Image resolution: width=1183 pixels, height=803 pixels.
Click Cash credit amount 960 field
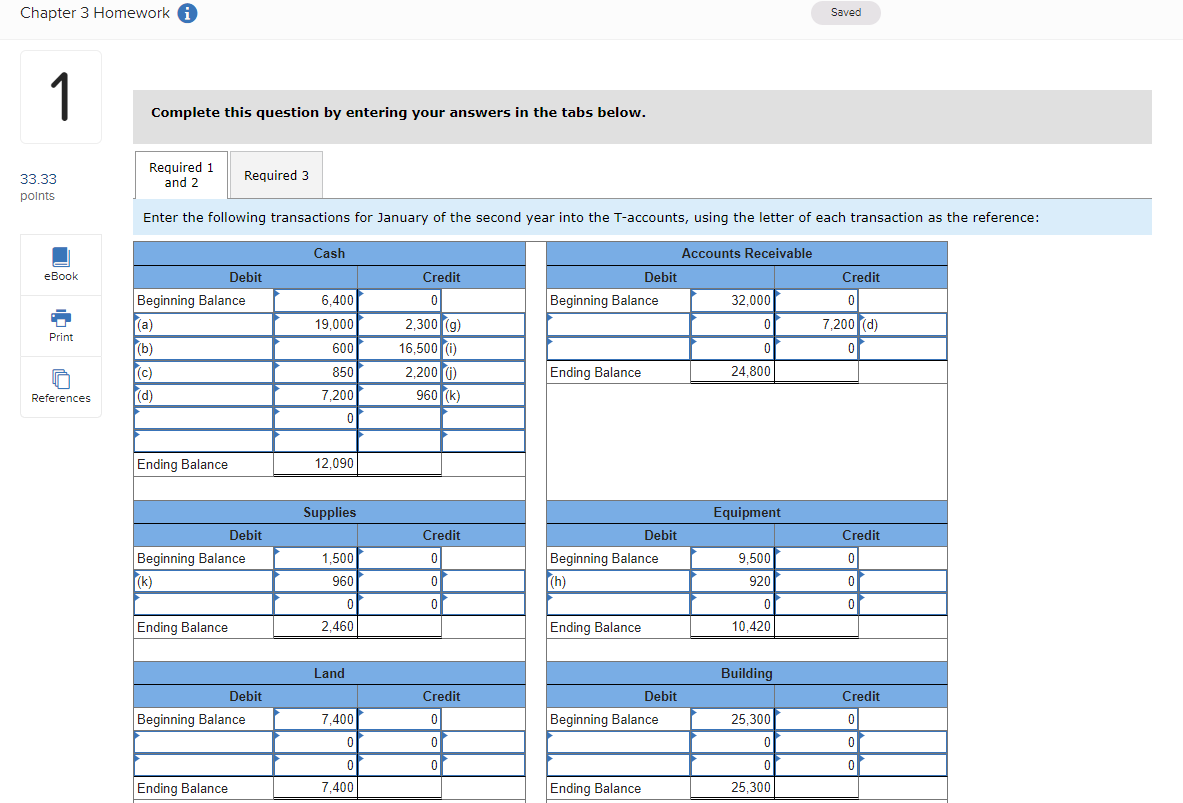tap(399, 395)
